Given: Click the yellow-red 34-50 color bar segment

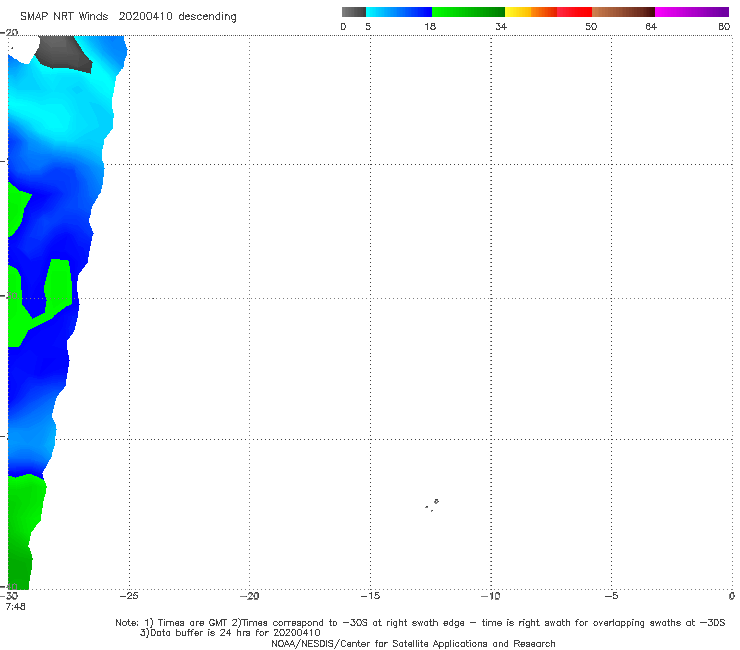Looking at the screenshot, I should 548,12.
